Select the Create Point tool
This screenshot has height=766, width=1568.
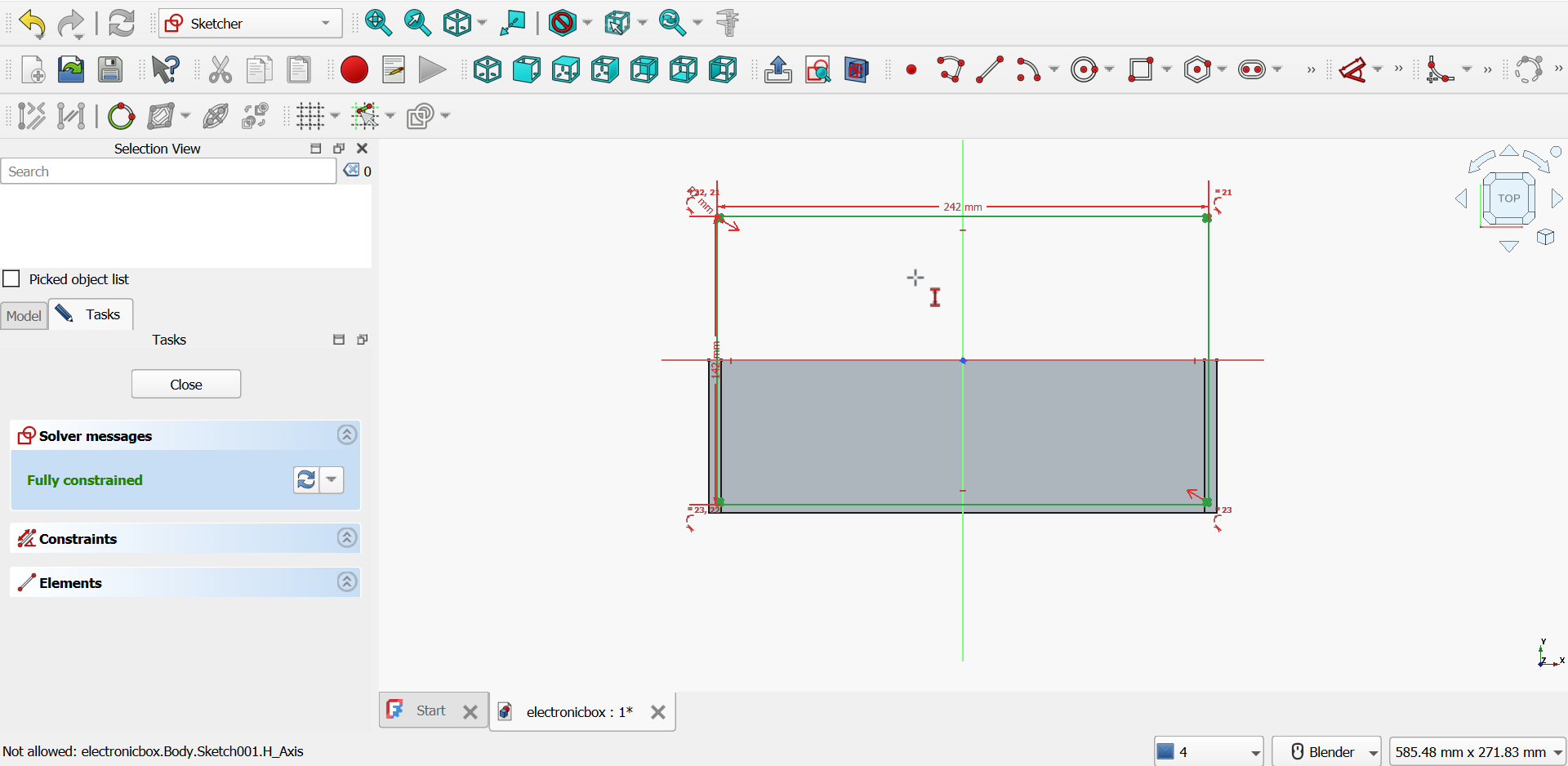pos(911,70)
